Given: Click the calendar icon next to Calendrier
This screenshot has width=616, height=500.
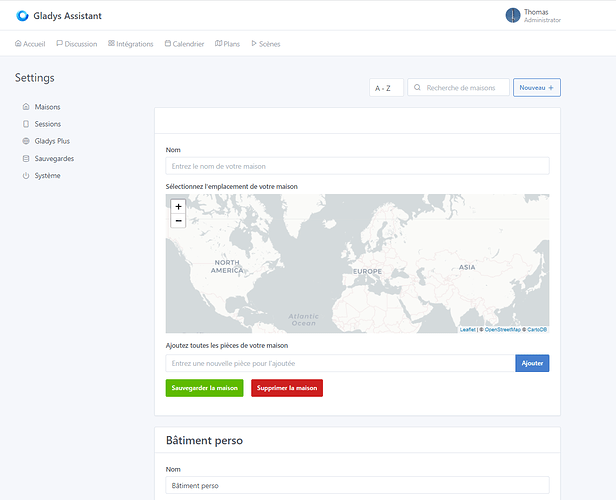Looking at the screenshot, I should (168, 43).
